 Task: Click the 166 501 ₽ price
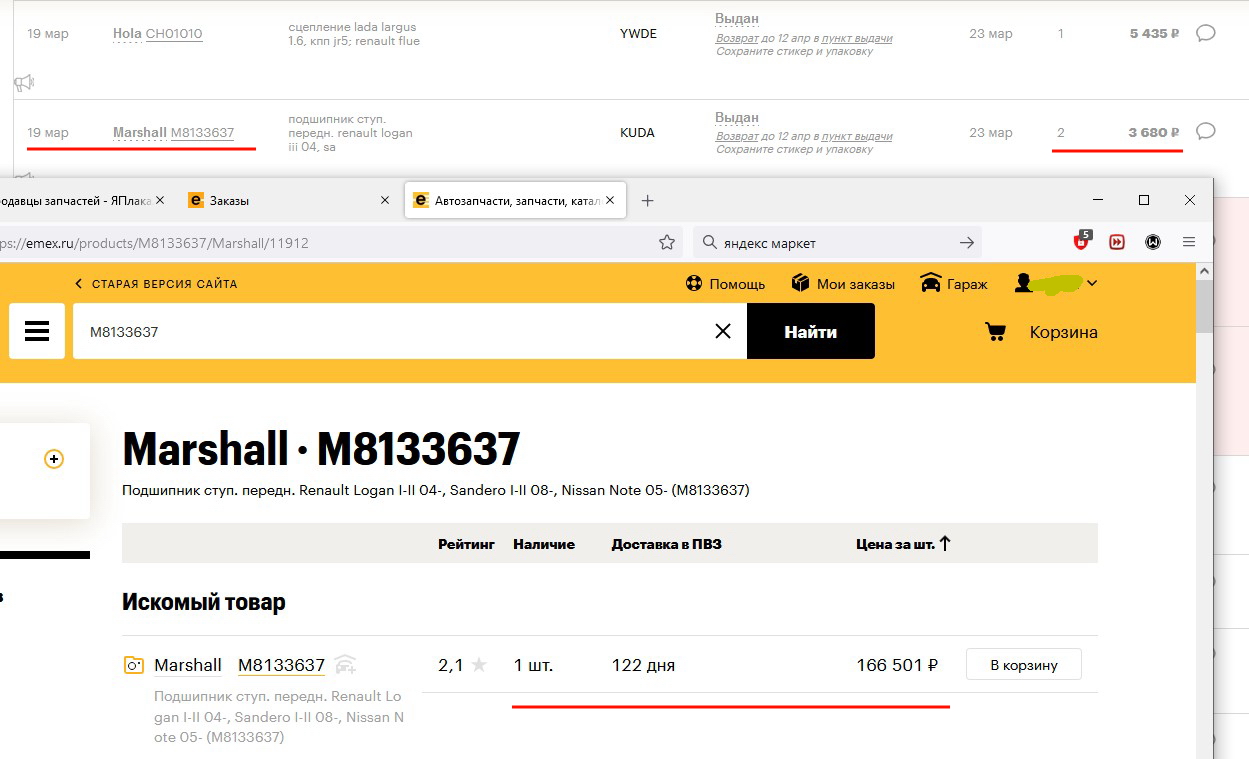(x=897, y=665)
